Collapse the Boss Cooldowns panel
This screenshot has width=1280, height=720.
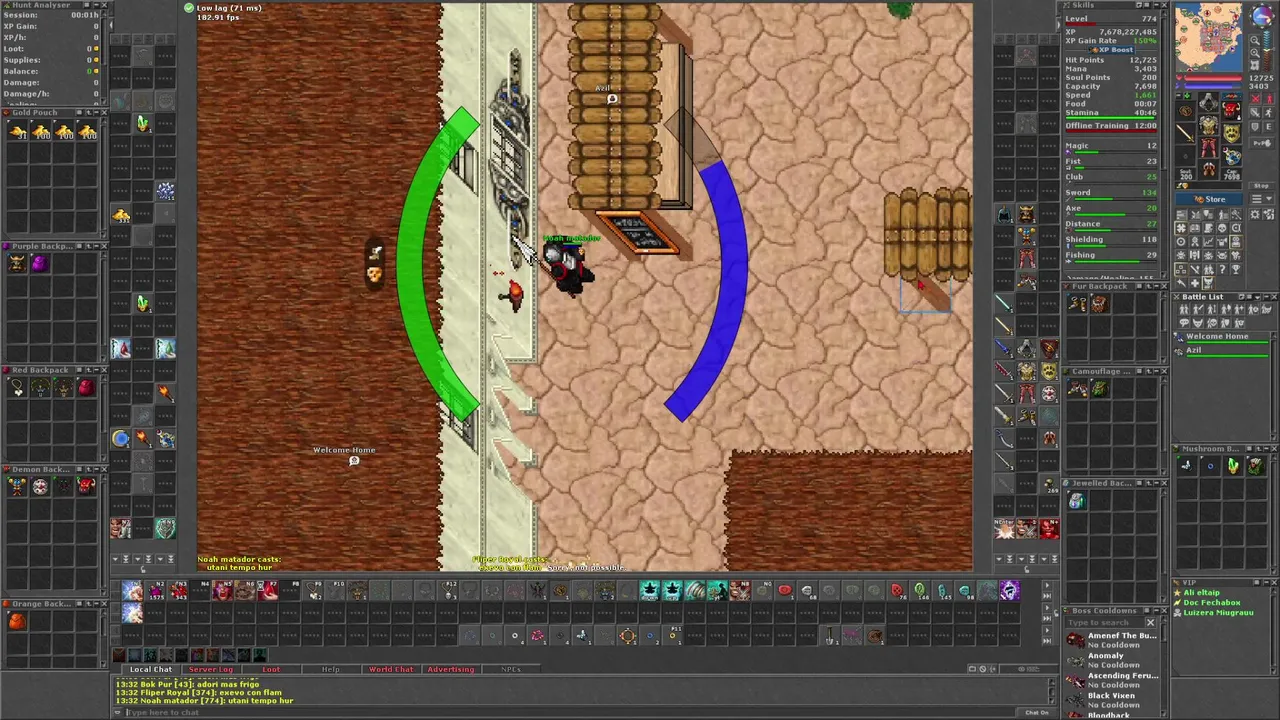pyautogui.click(x=1157, y=610)
